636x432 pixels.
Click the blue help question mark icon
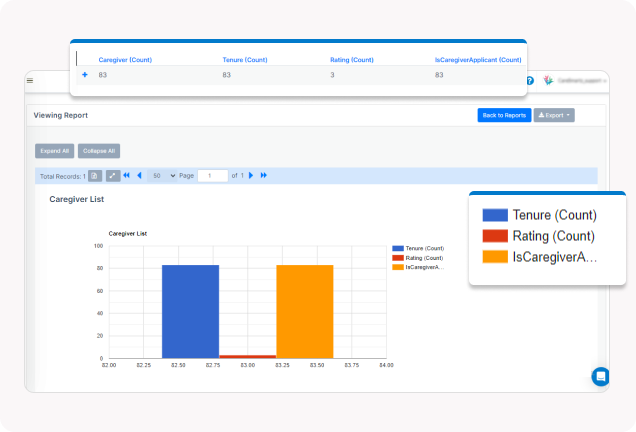click(531, 81)
